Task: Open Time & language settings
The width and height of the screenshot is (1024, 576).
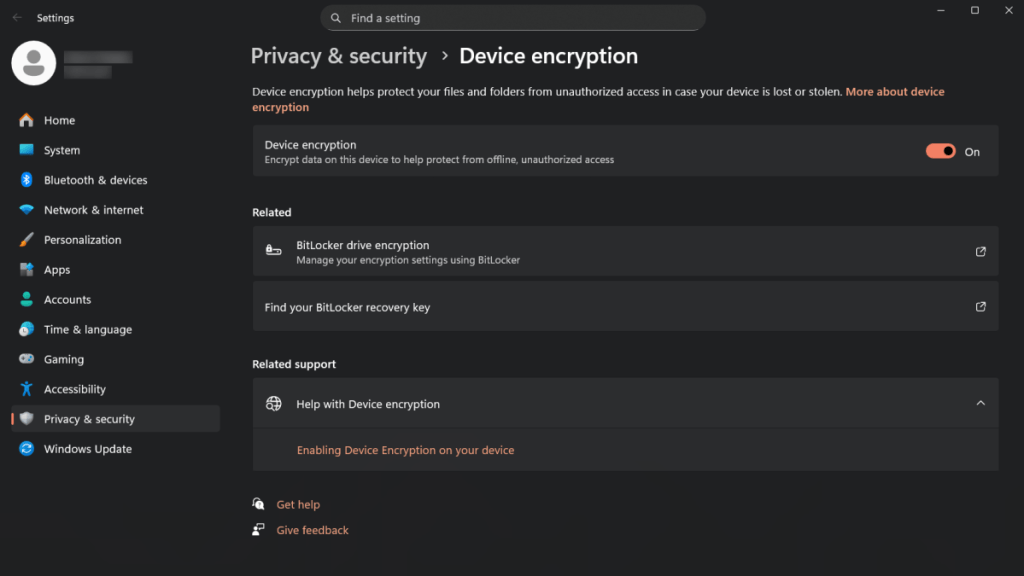Action: [87, 330]
